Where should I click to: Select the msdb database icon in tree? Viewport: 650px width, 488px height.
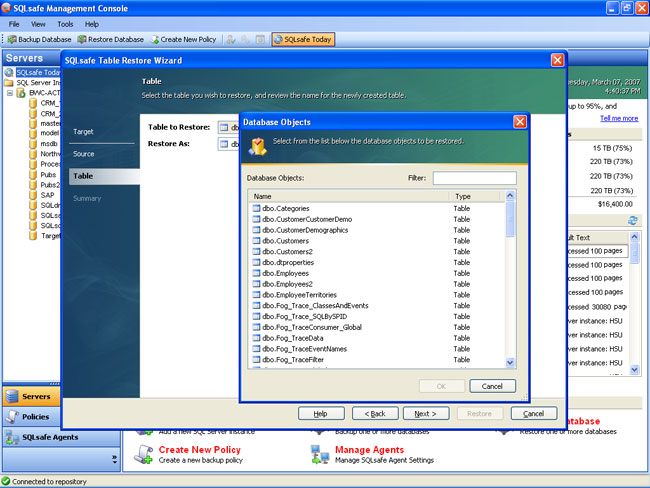click(33, 144)
